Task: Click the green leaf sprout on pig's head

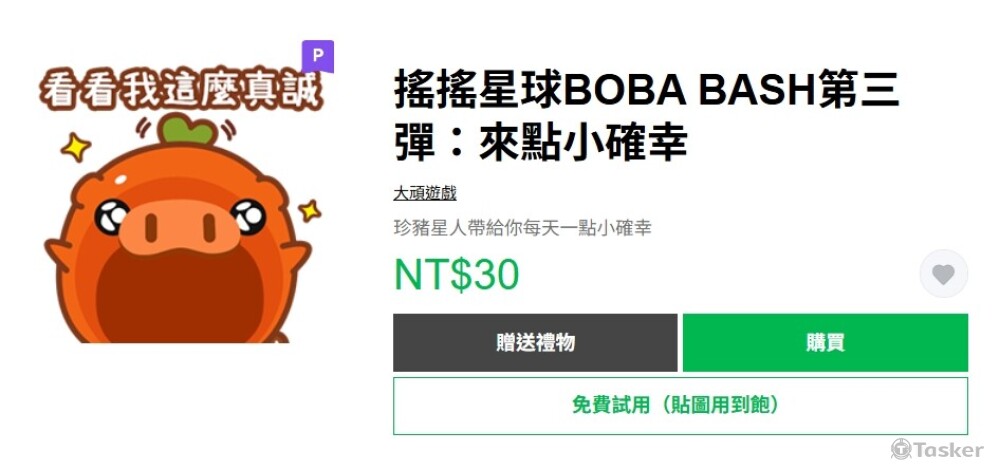Action: 186,129
